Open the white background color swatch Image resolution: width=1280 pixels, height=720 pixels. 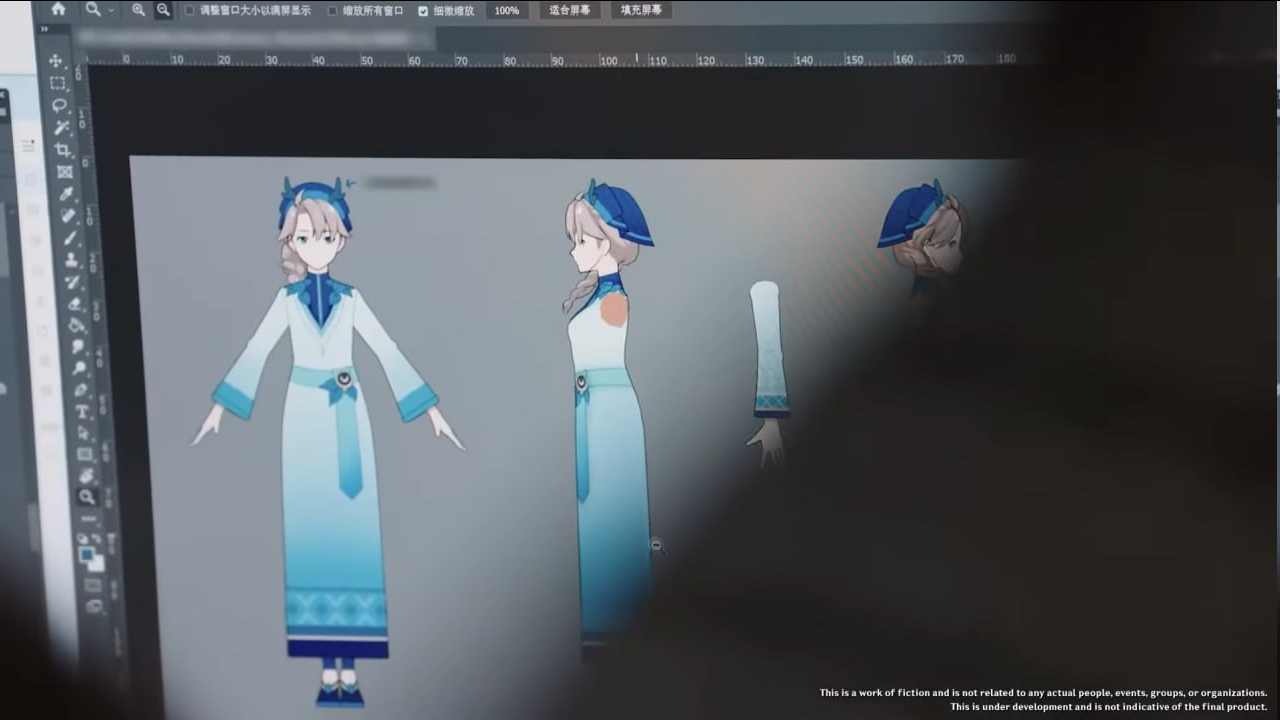tap(96, 563)
